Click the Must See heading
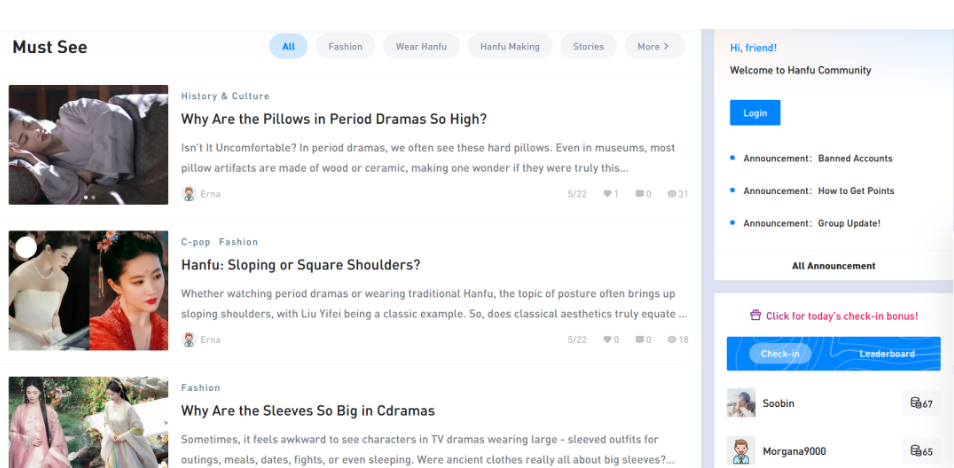Screen dimensions: 954x468 [50, 47]
